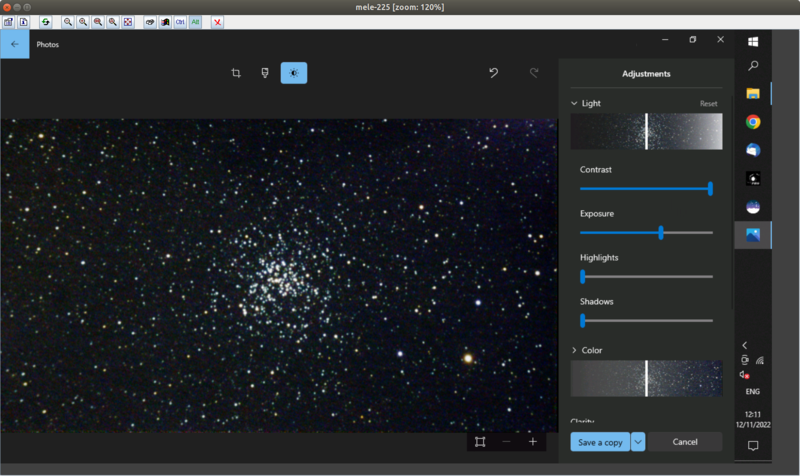Click third magnifier zoom icon in viewer toolbar

point(97,22)
